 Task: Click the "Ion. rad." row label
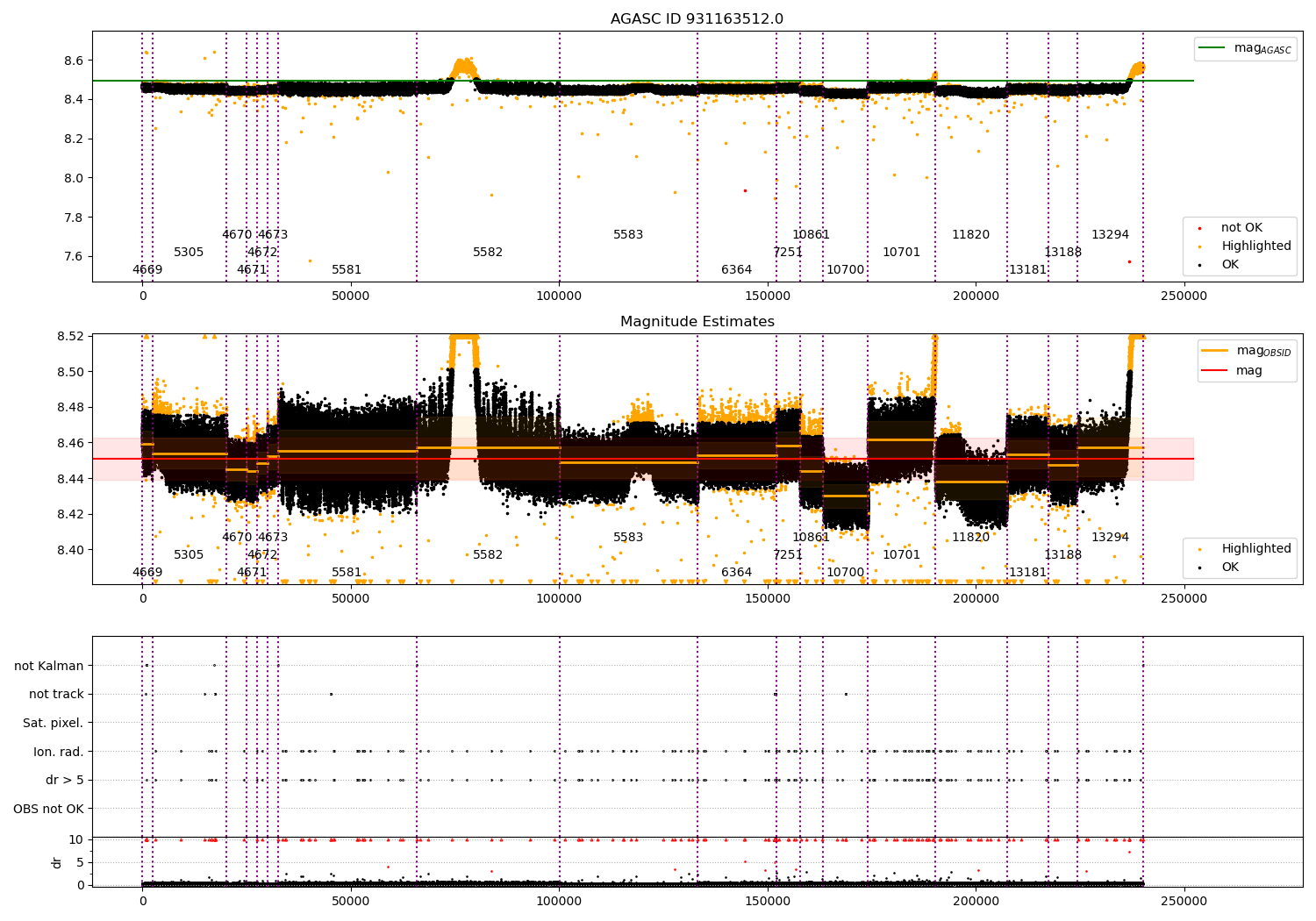[x=59, y=752]
